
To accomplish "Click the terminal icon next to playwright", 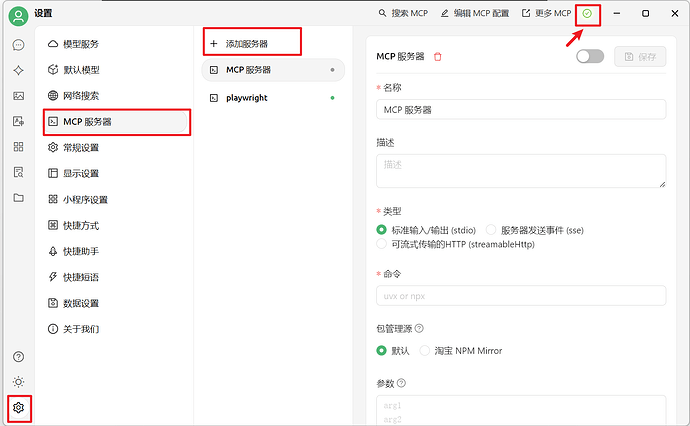I will click(x=214, y=98).
